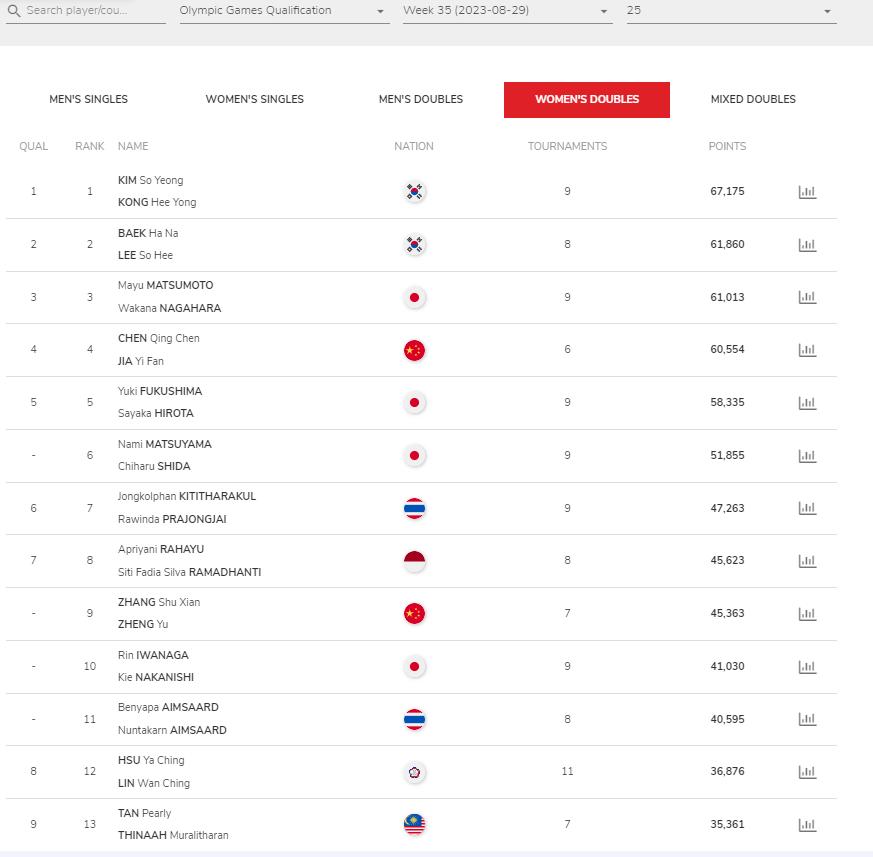
Task: Click Malaysia flag beside TAN Pearly
Action: [414, 825]
